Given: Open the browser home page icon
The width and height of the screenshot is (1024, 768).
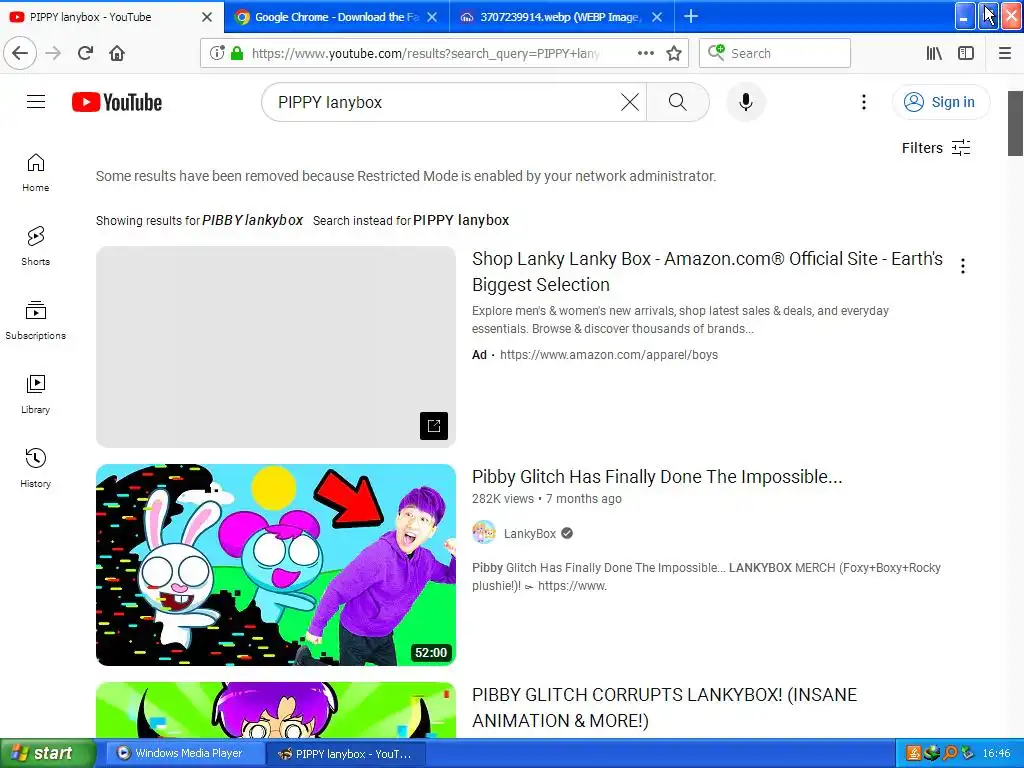Looking at the screenshot, I should (x=117, y=53).
